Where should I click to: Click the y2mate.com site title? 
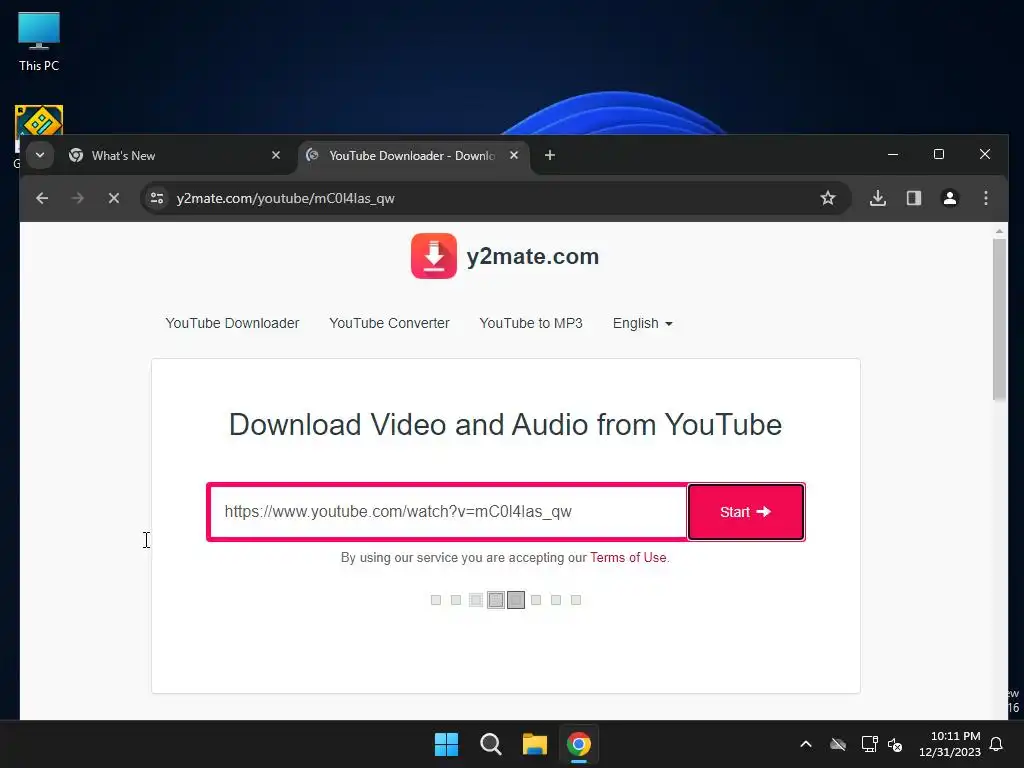click(532, 257)
